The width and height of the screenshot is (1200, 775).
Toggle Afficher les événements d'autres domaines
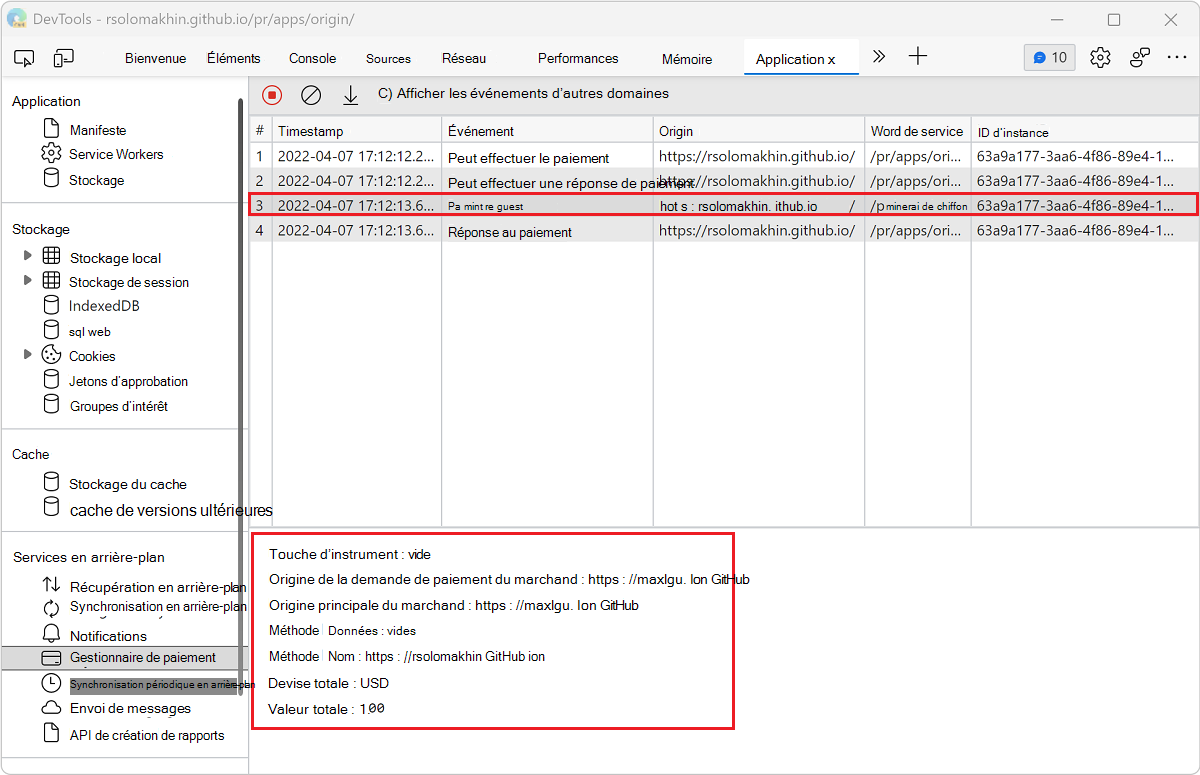[x=523, y=93]
